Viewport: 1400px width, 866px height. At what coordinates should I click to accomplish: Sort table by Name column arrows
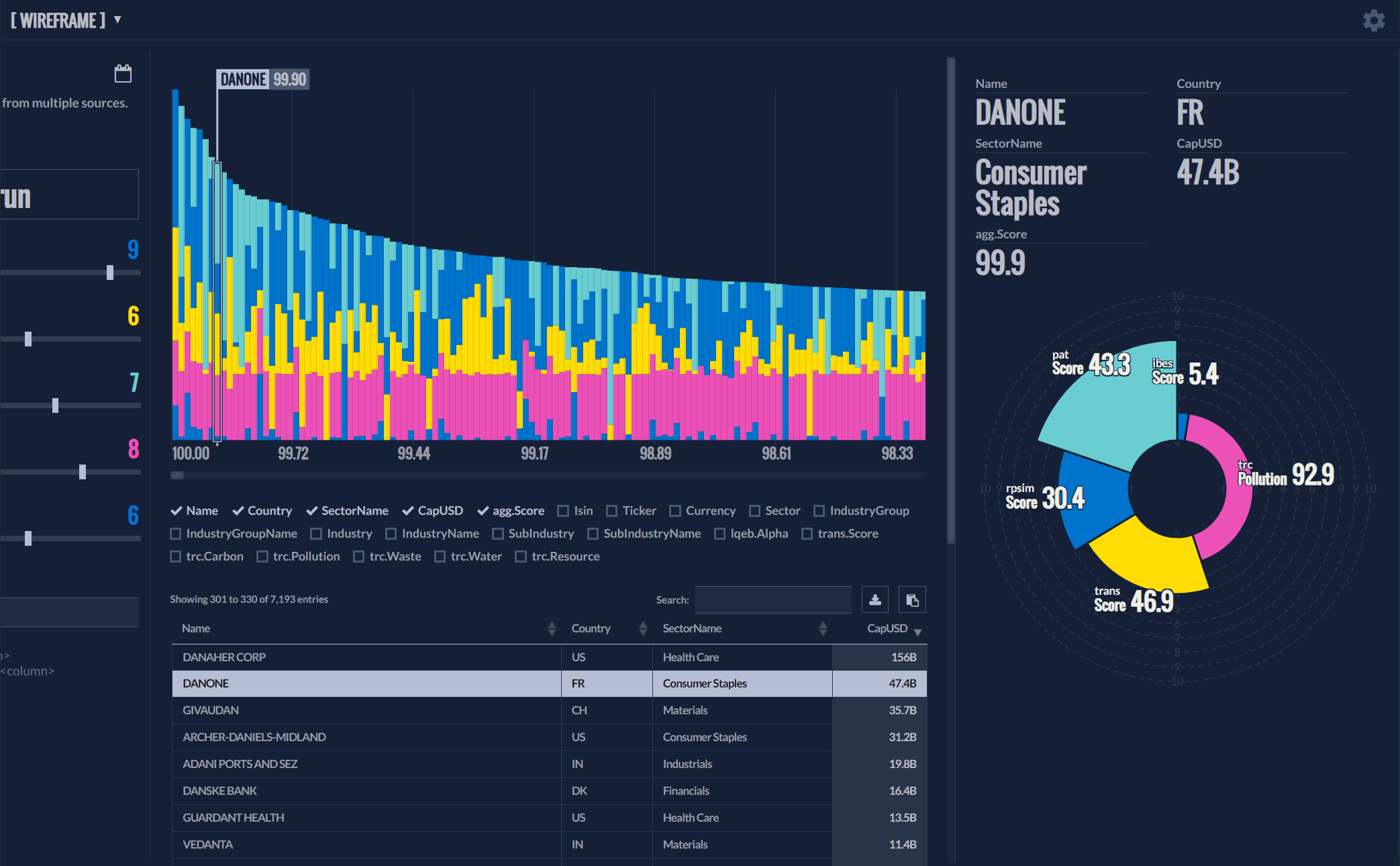(x=552, y=628)
